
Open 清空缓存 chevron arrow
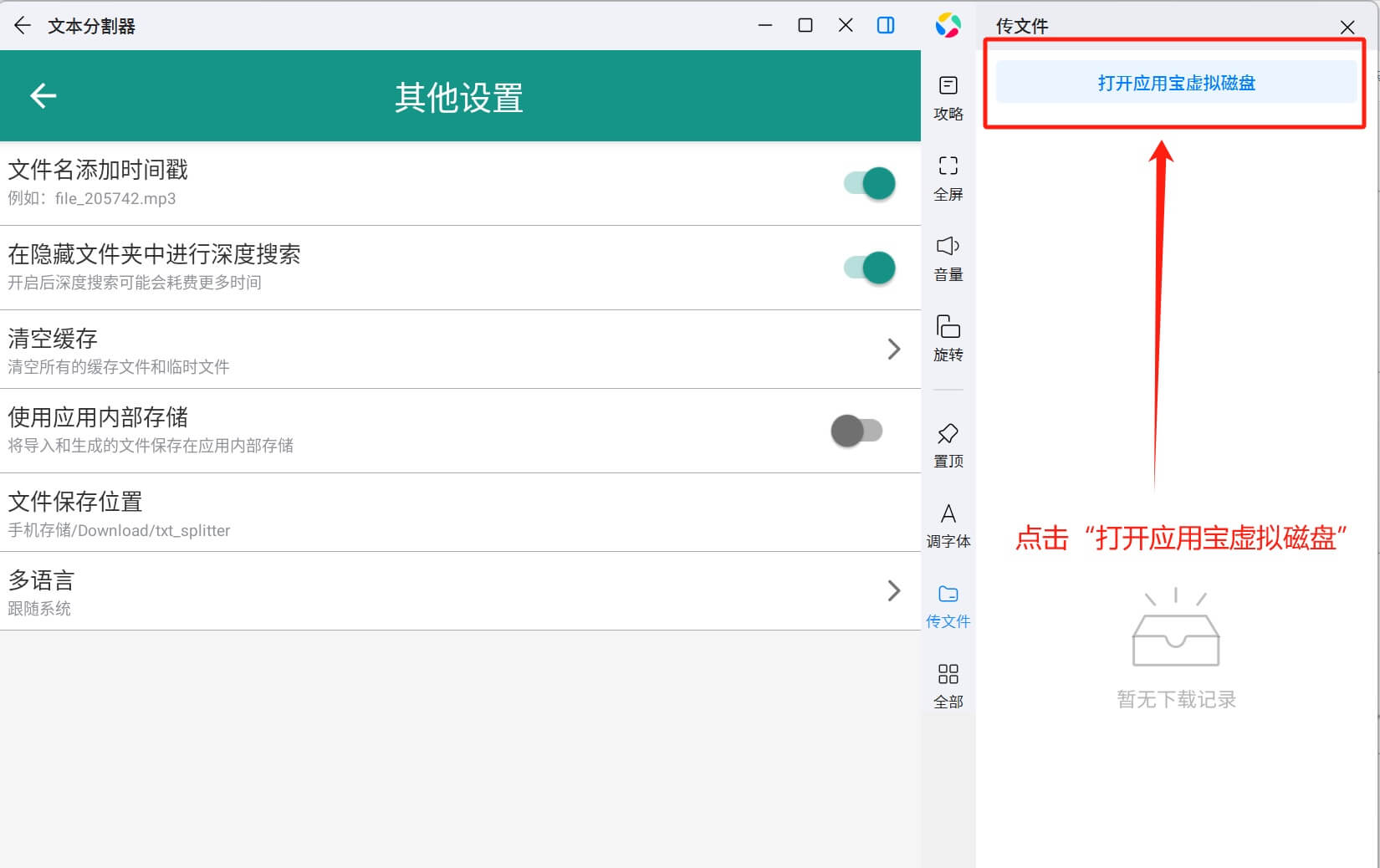pyautogui.click(x=893, y=349)
